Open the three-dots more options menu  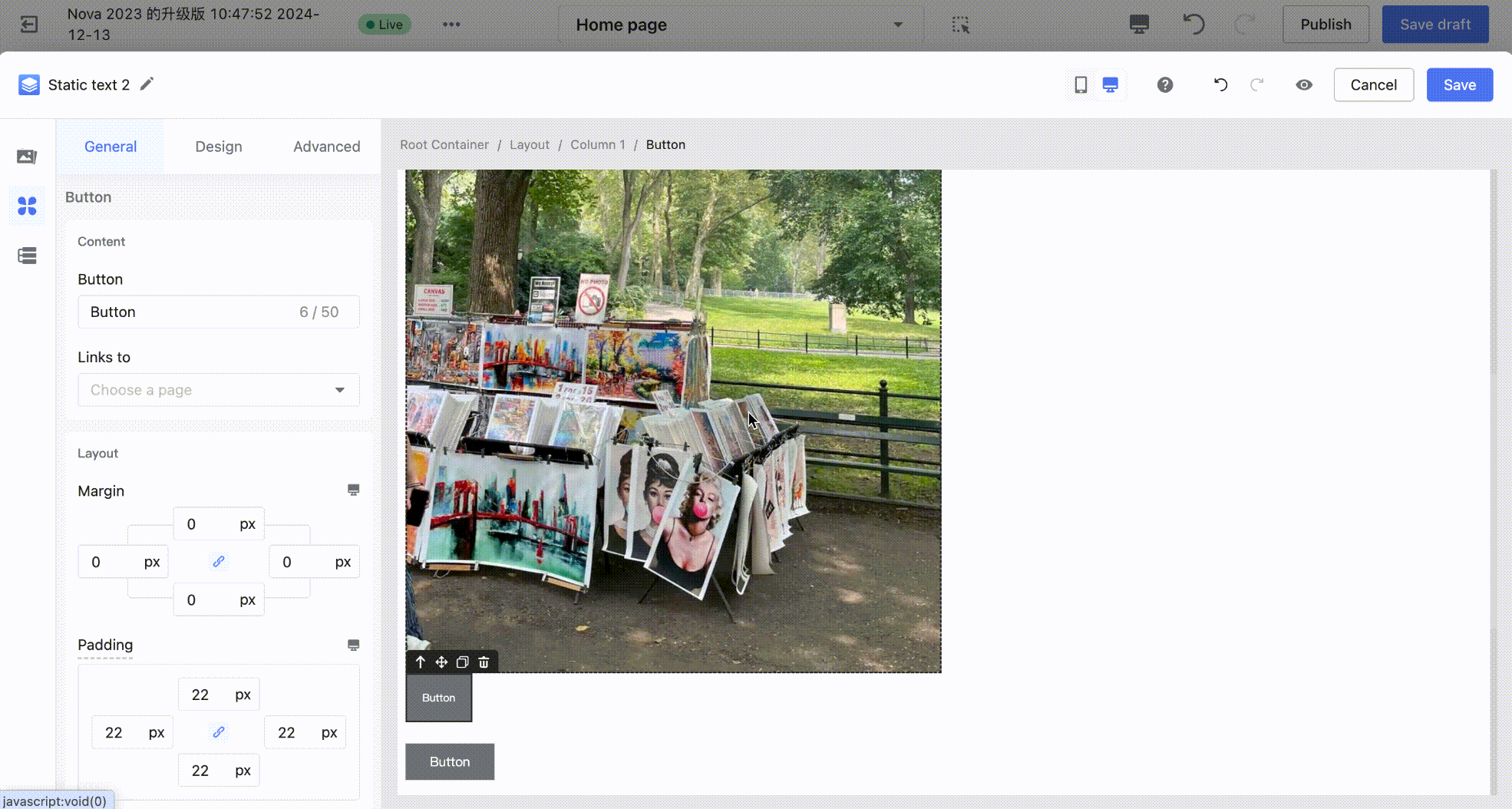pyautogui.click(x=451, y=25)
